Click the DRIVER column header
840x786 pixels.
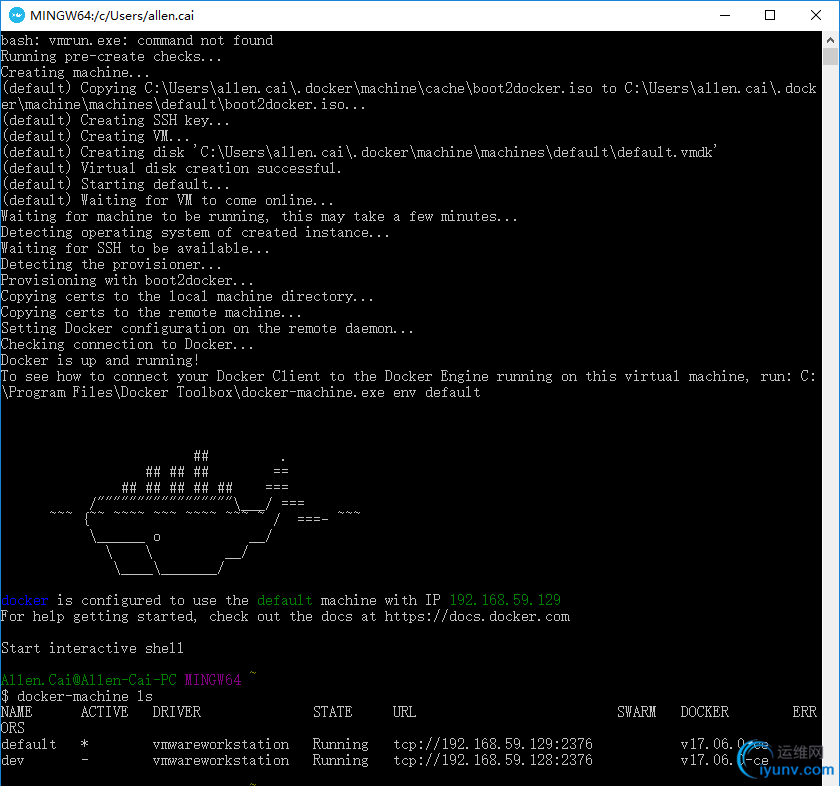pyautogui.click(x=177, y=713)
